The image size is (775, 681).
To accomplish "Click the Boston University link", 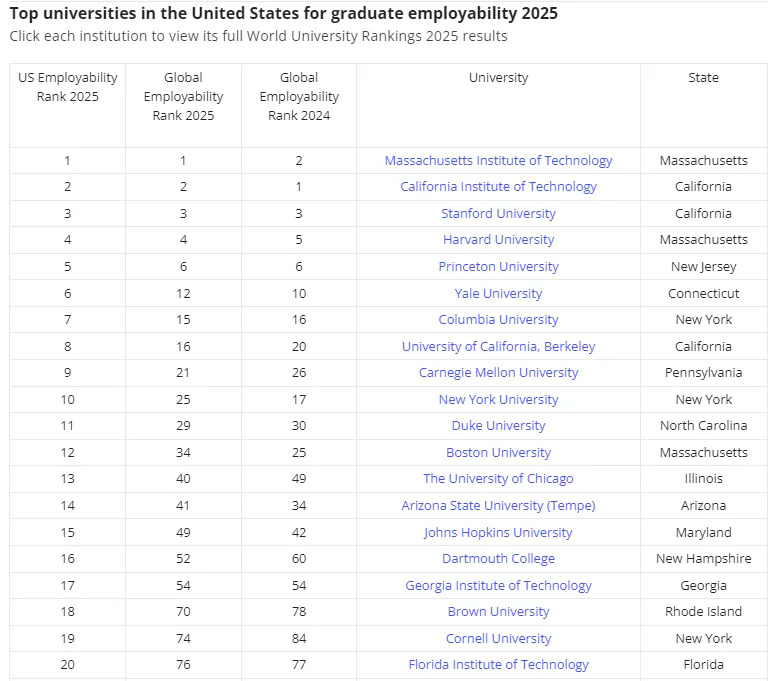I will [x=498, y=453].
